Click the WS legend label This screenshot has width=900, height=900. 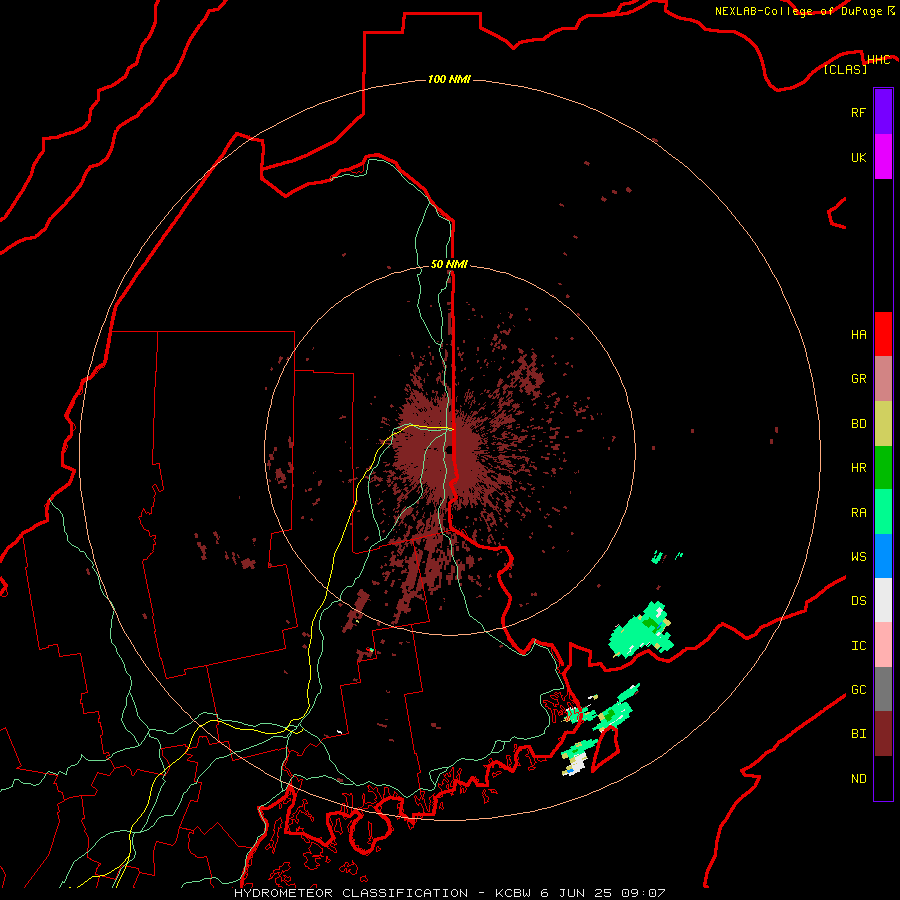click(x=858, y=557)
